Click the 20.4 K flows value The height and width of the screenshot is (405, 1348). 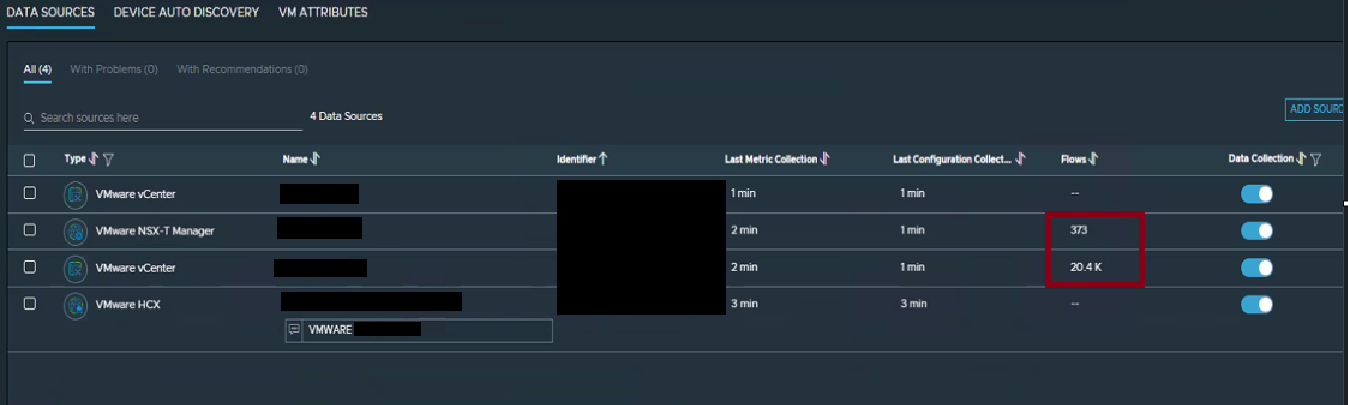click(1087, 267)
